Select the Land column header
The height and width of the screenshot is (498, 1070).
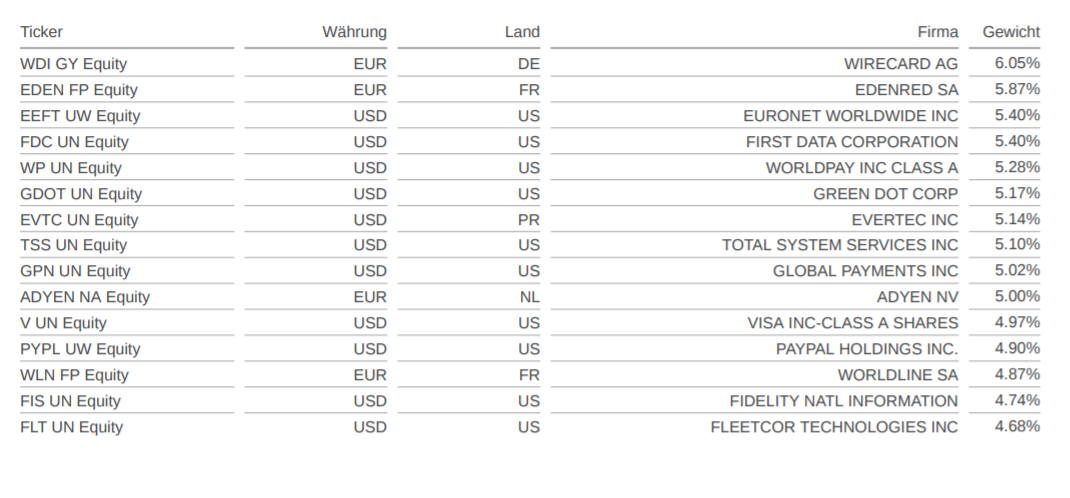pos(522,32)
